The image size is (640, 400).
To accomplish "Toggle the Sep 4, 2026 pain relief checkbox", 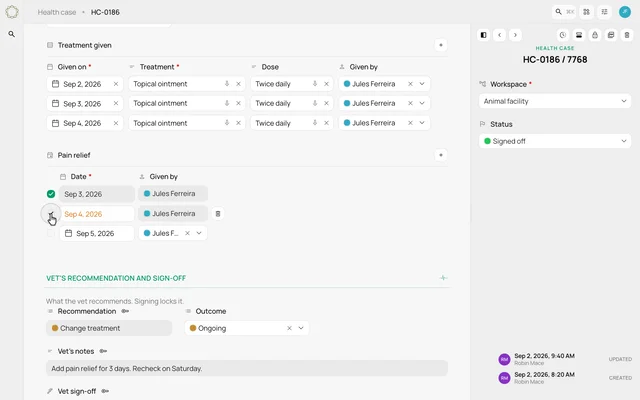I will point(51,213).
